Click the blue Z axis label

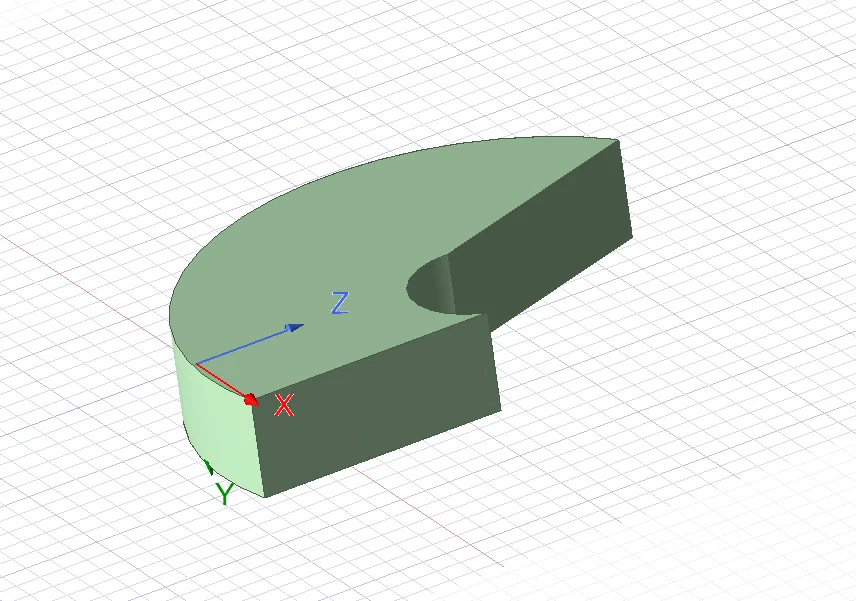coord(340,303)
